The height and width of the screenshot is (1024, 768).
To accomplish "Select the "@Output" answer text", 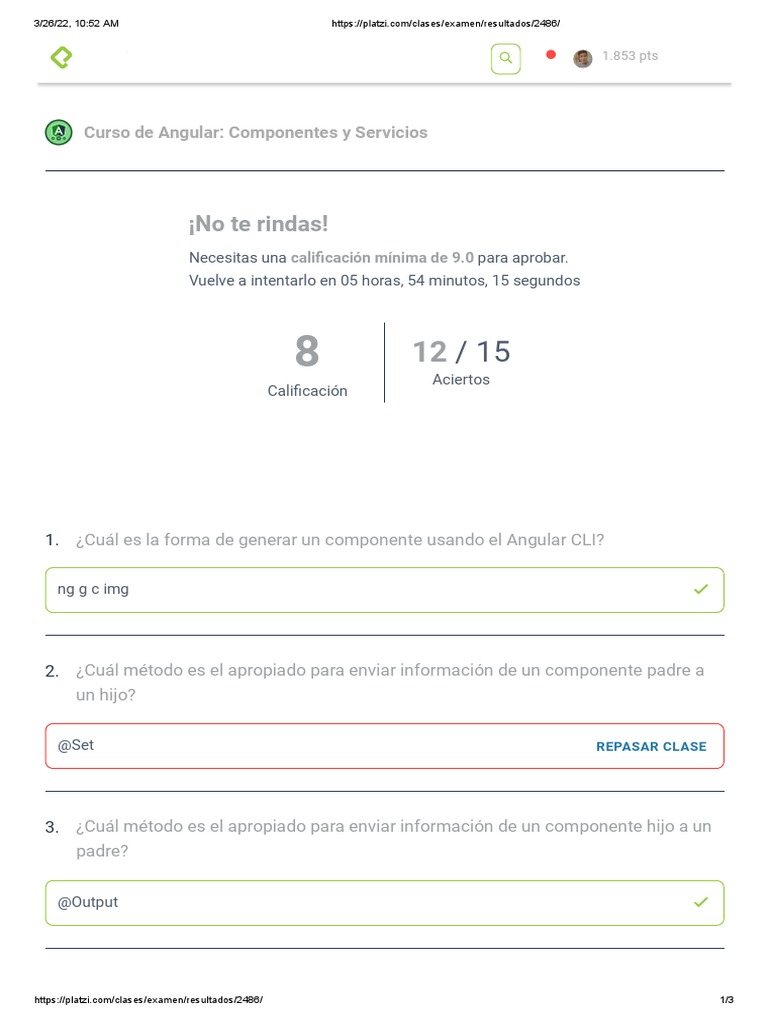I will [x=88, y=902].
